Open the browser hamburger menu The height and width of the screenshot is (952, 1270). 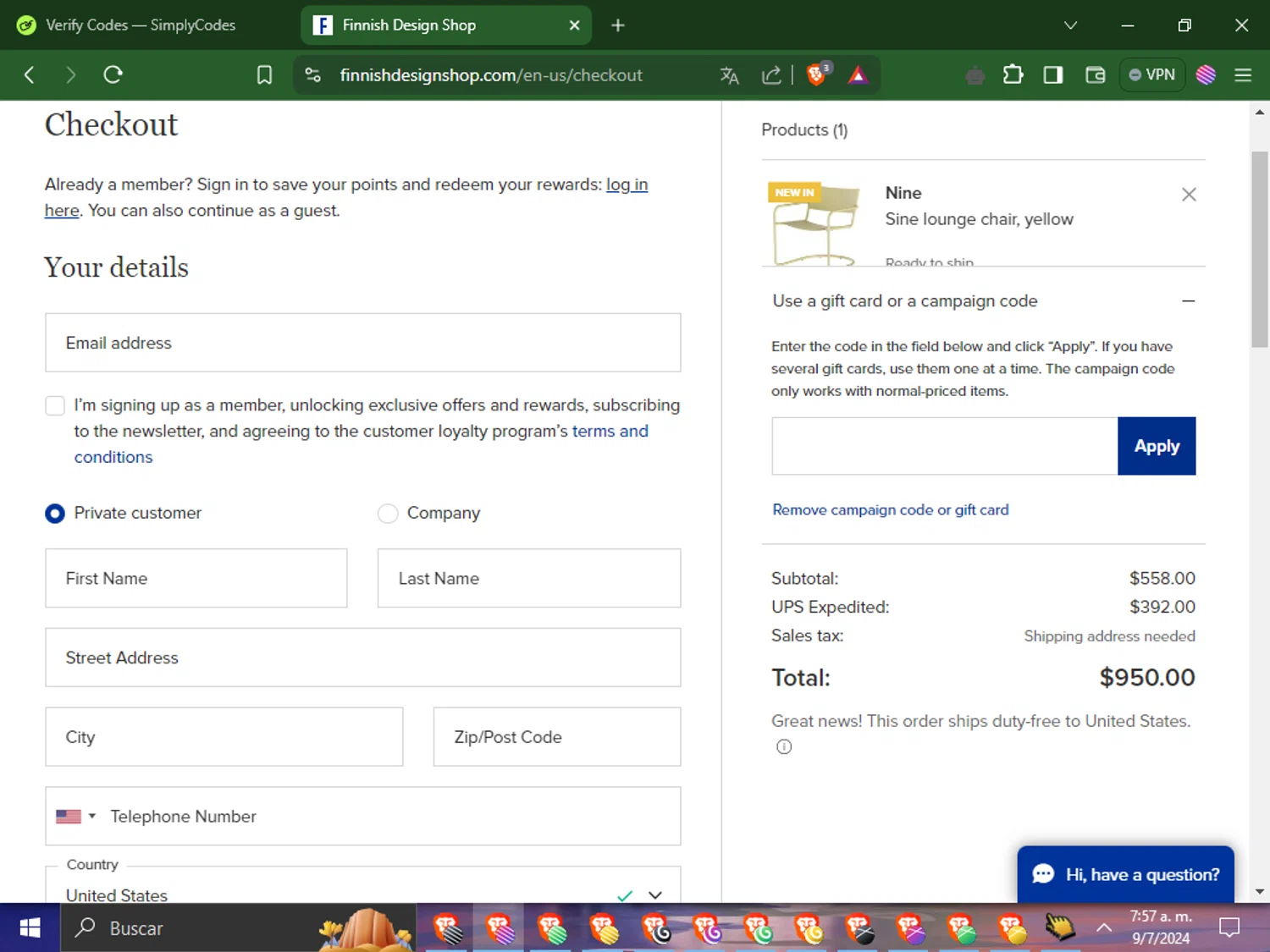1243,75
